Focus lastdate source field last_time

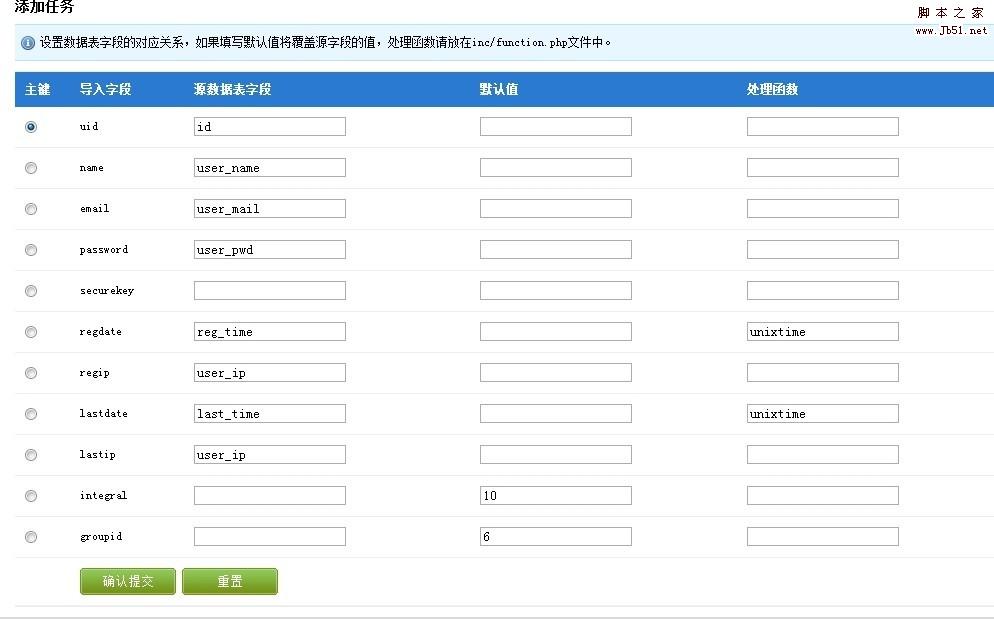click(270, 414)
